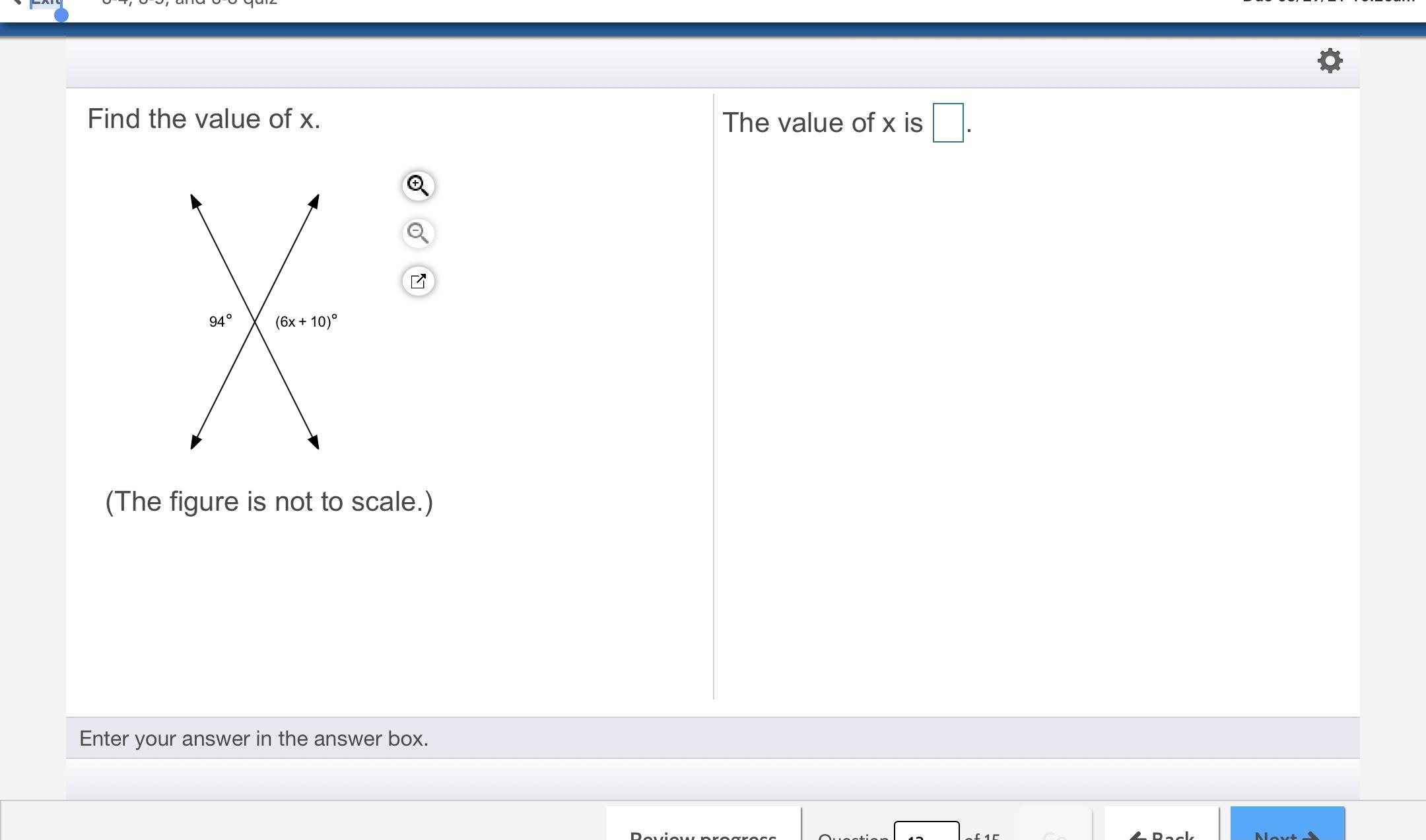The image size is (1426, 840).
Task: Advance with the blue Next button
Action: point(1287,828)
